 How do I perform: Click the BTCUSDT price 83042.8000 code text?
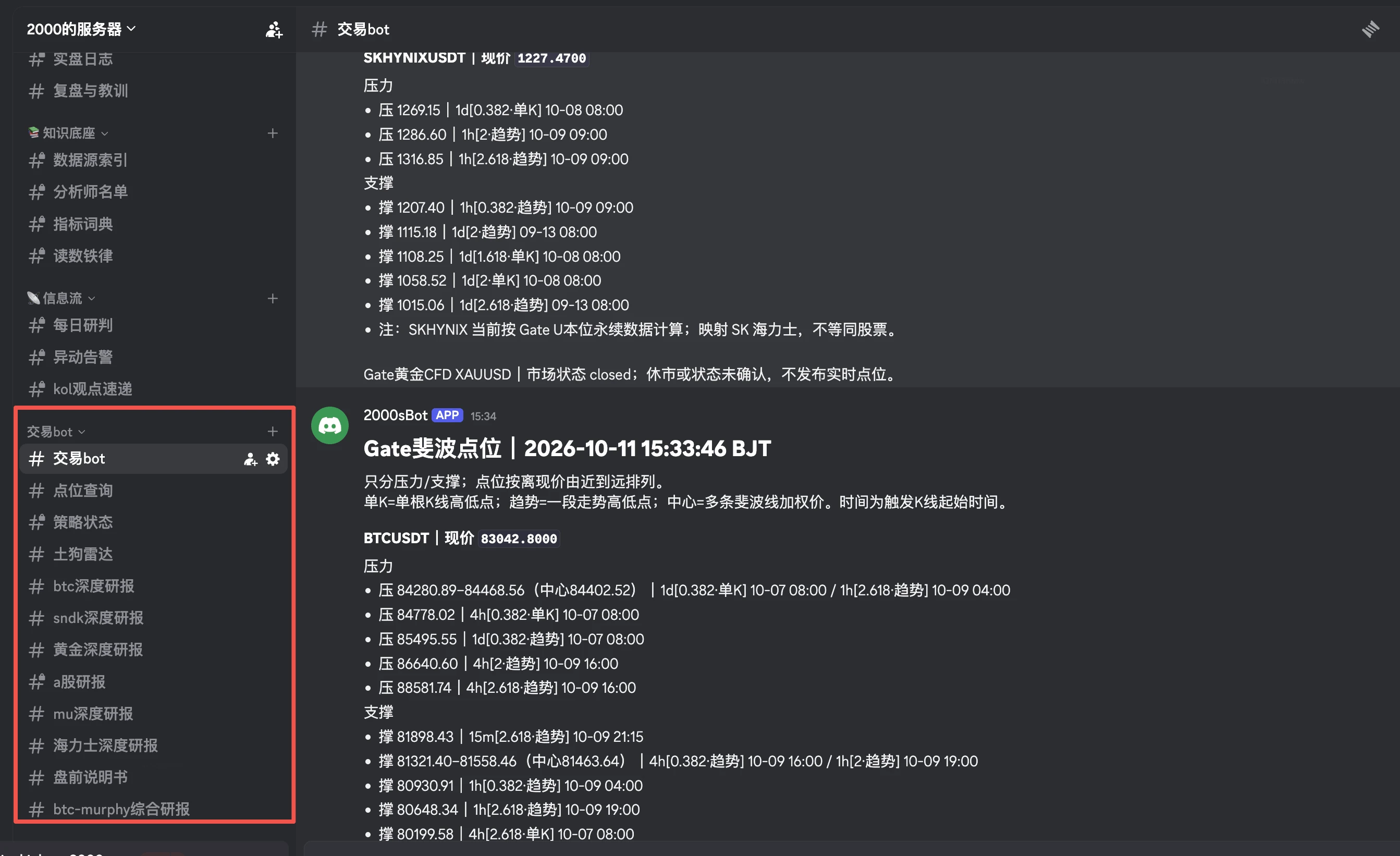519,539
